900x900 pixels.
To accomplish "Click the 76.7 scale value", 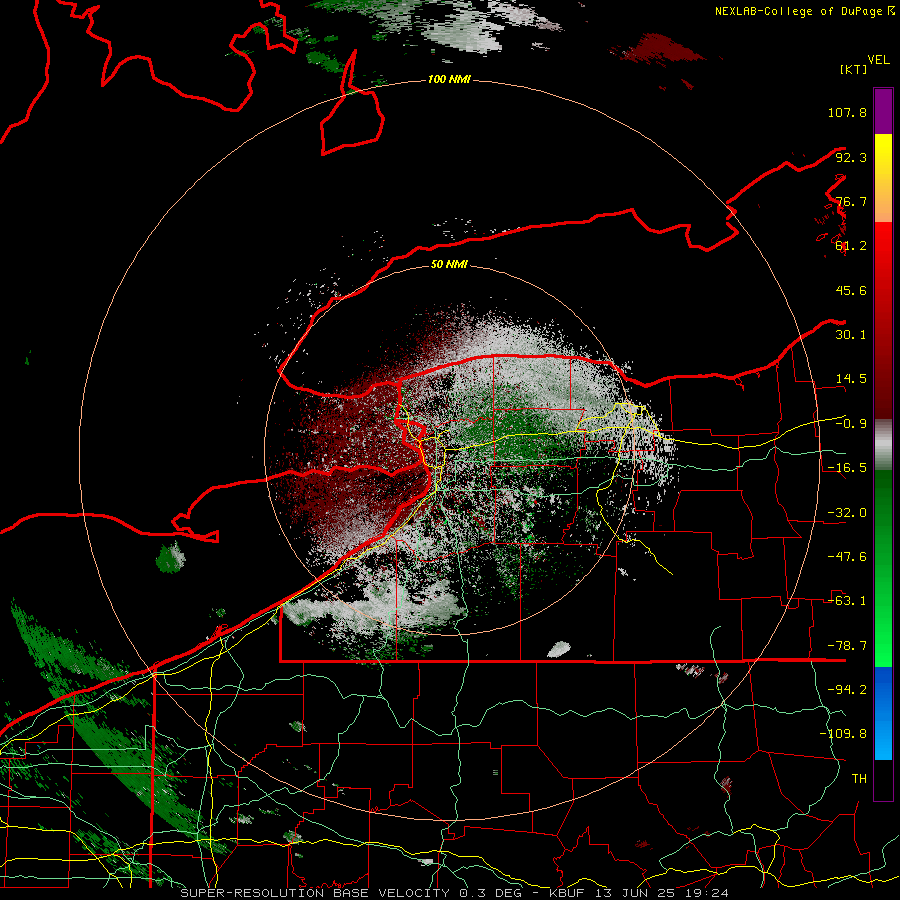I will 851,201.
